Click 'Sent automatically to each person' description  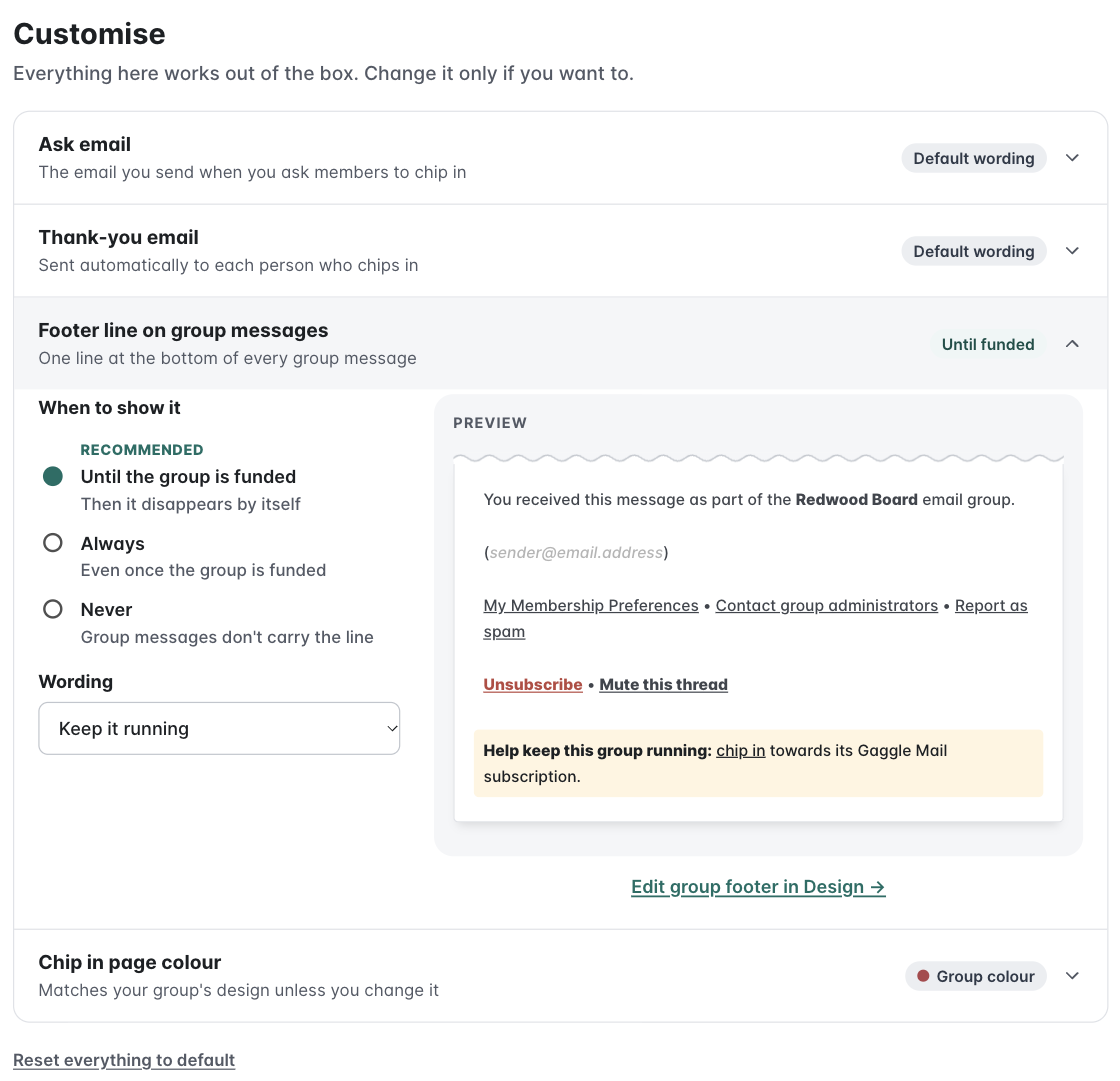pyautogui.click(x=229, y=265)
